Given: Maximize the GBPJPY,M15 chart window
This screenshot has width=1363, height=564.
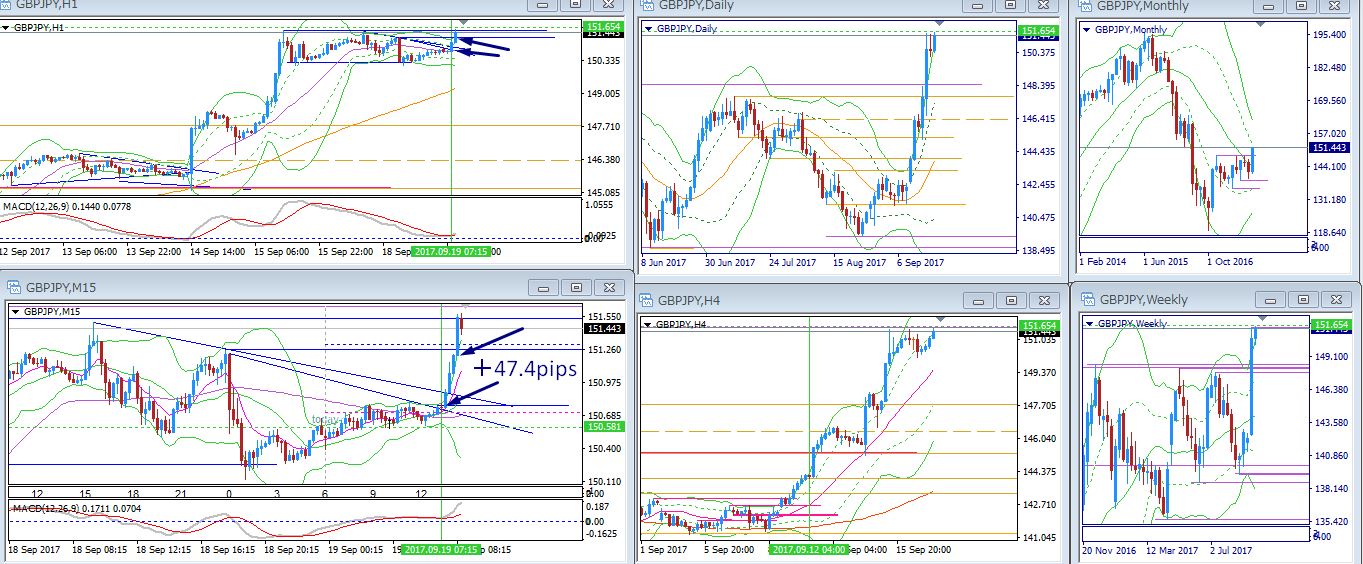Looking at the screenshot, I should point(575,288).
